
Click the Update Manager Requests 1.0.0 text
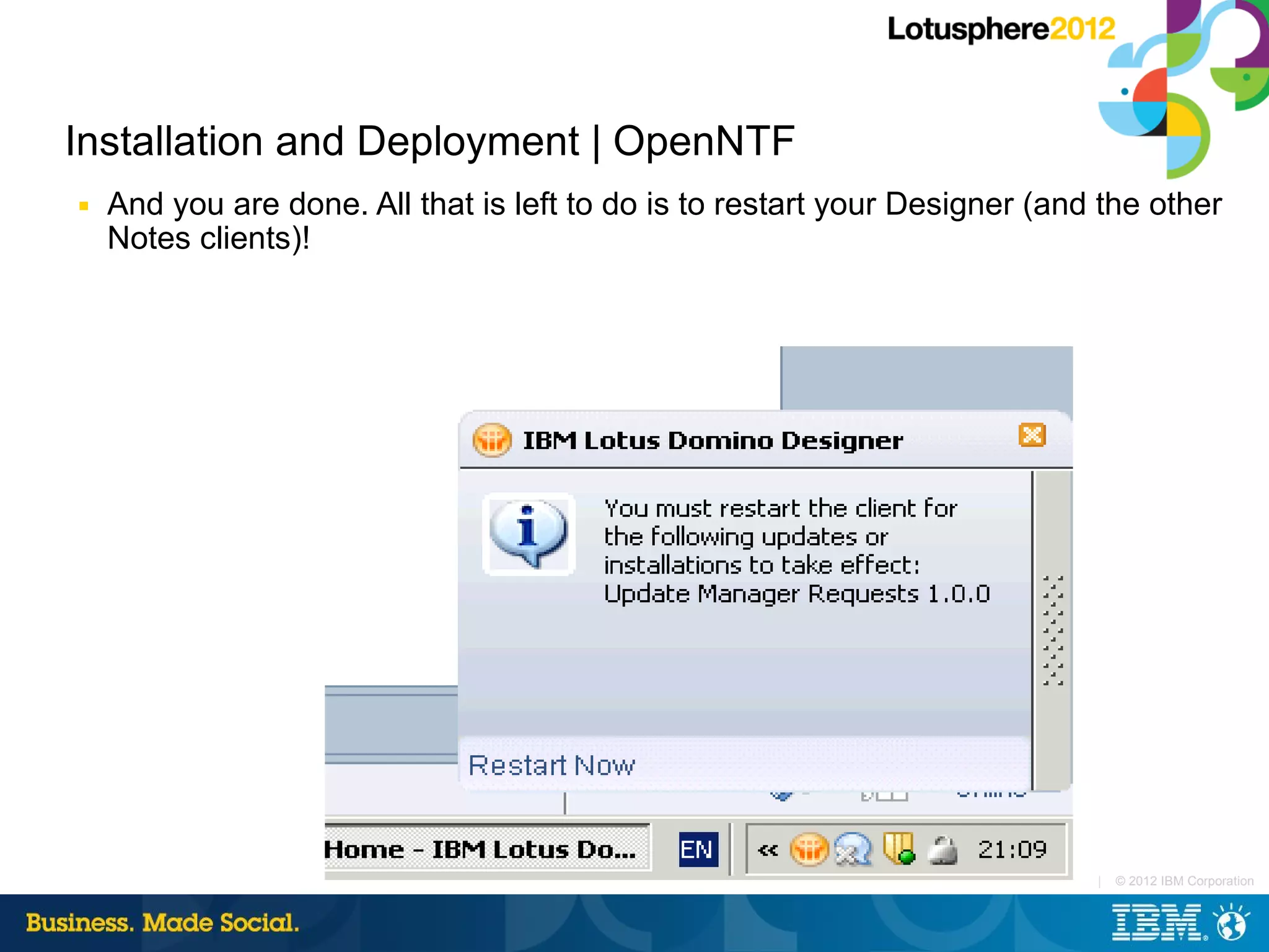[x=797, y=594]
